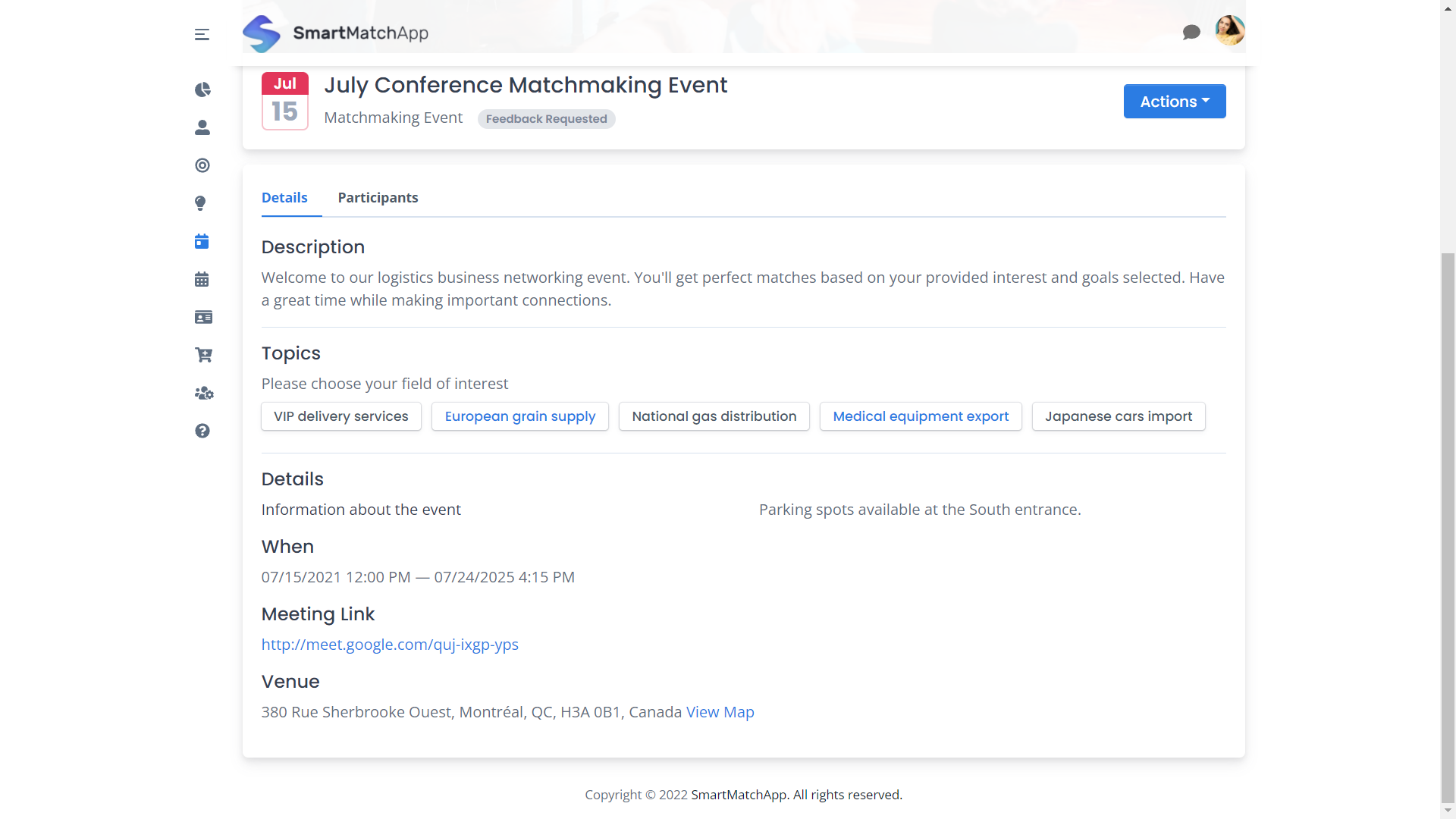Image resolution: width=1456 pixels, height=819 pixels.
Task: Select the contact card icon in sidebar
Action: pos(202,317)
